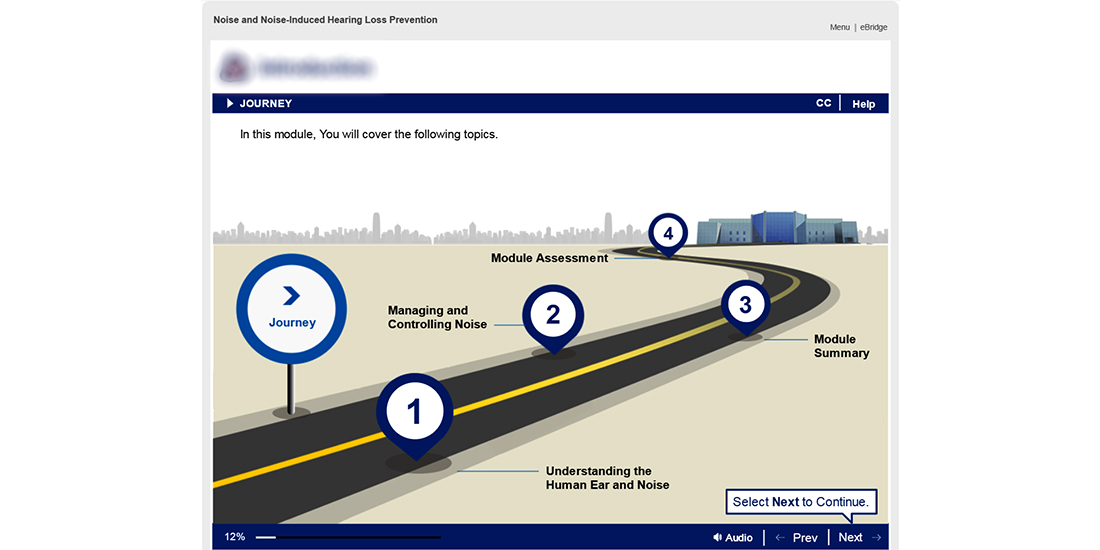Image resolution: width=1100 pixels, height=550 pixels.
Task: Click the Managing and Controlling Noise label
Action: coord(438,317)
